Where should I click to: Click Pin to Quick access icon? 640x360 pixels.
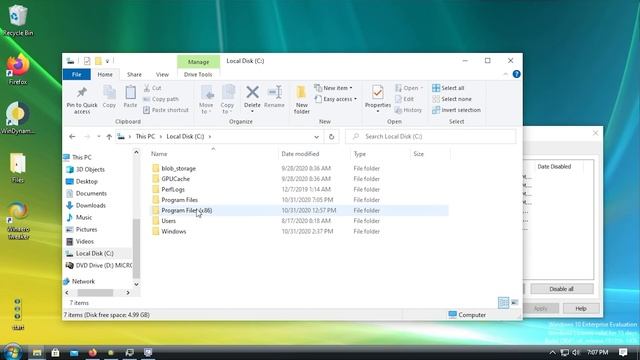click(82, 92)
